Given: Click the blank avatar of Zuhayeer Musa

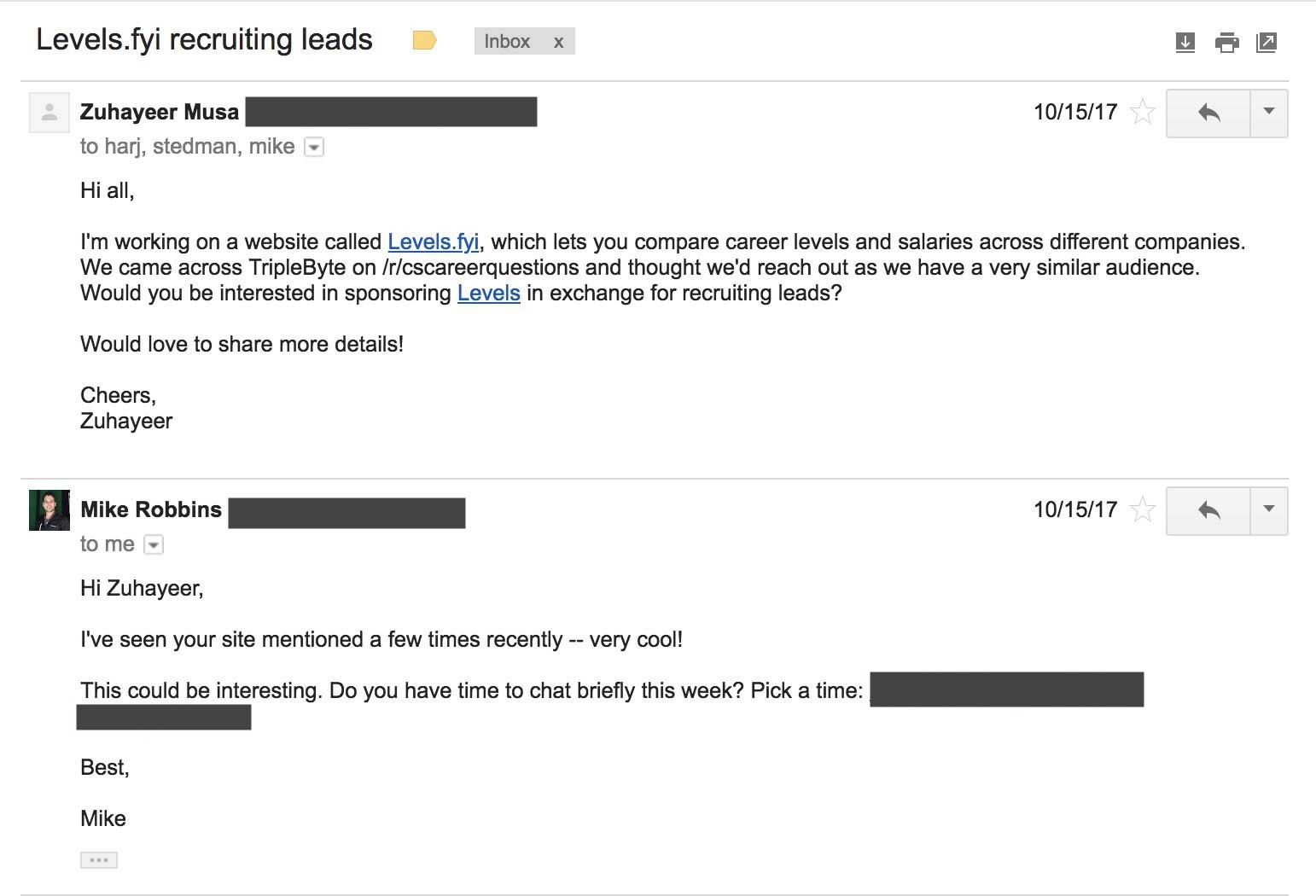Looking at the screenshot, I should pos(49,112).
